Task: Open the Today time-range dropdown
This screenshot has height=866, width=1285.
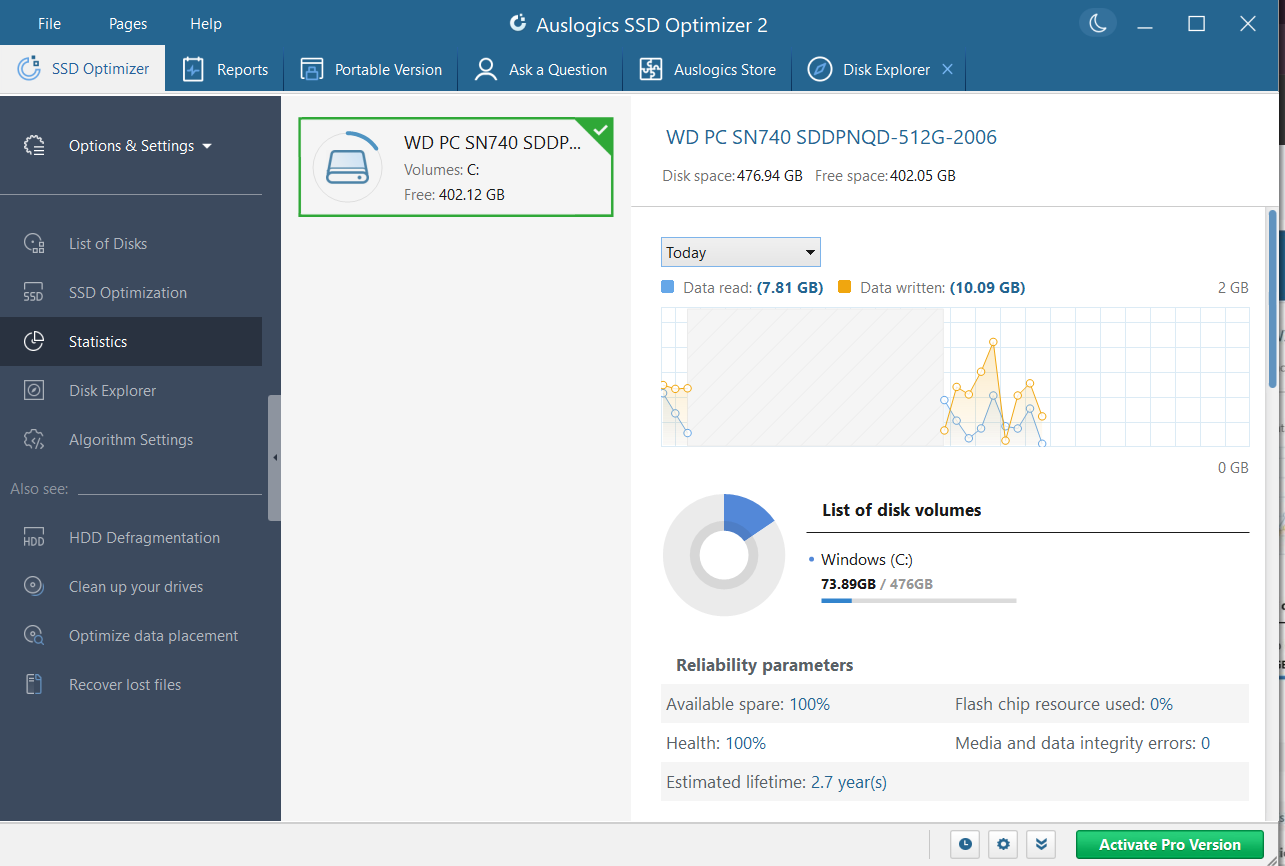Action: (x=740, y=252)
